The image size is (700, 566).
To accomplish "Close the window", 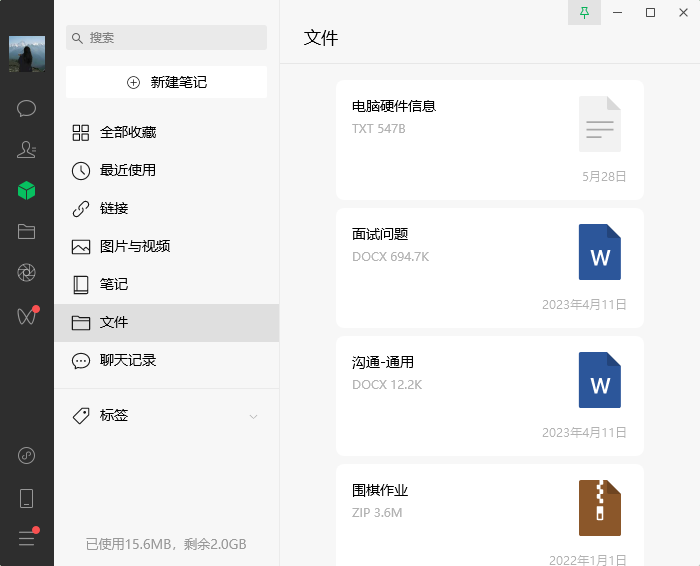I will (683, 12).
